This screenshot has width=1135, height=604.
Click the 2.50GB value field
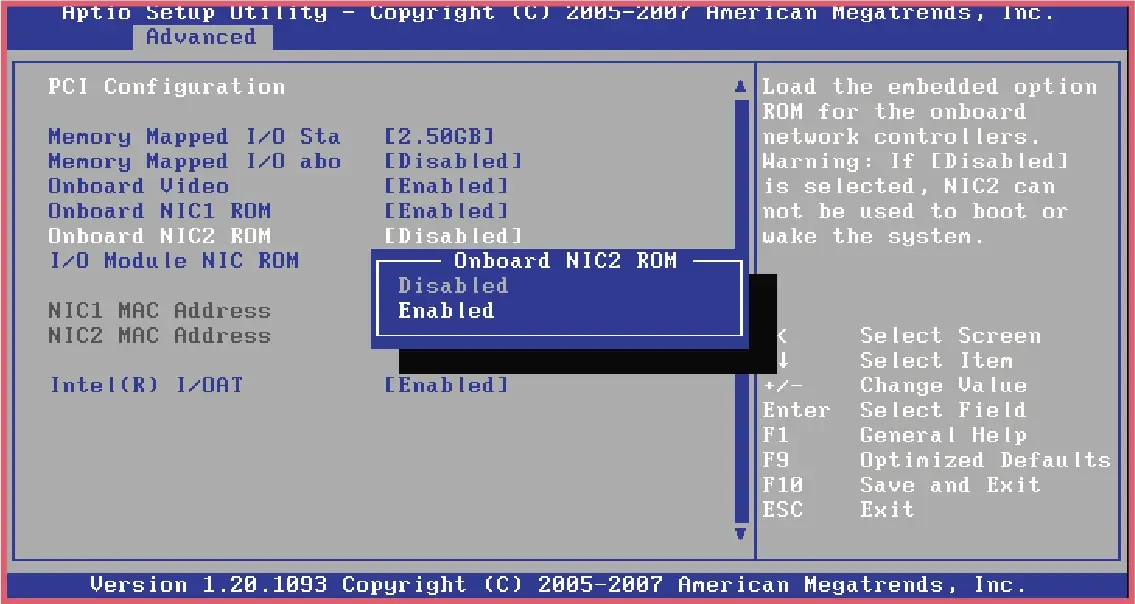(x=438, y=136)
